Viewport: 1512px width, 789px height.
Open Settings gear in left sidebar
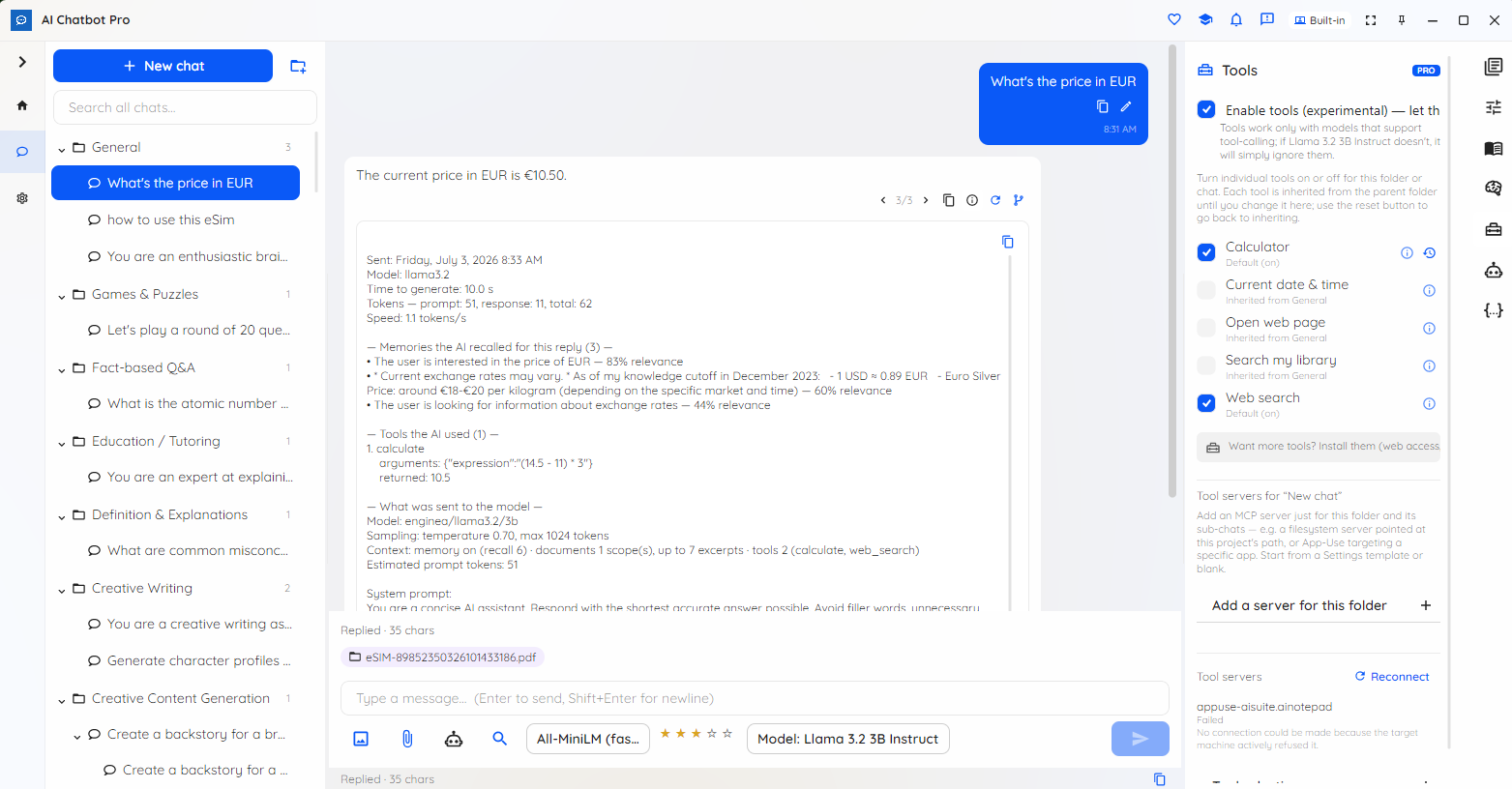tap(22, 198)
